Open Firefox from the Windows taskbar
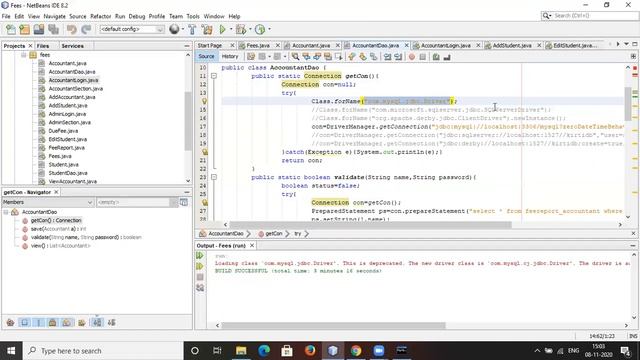The image size is (640, 360). (310, 350)
